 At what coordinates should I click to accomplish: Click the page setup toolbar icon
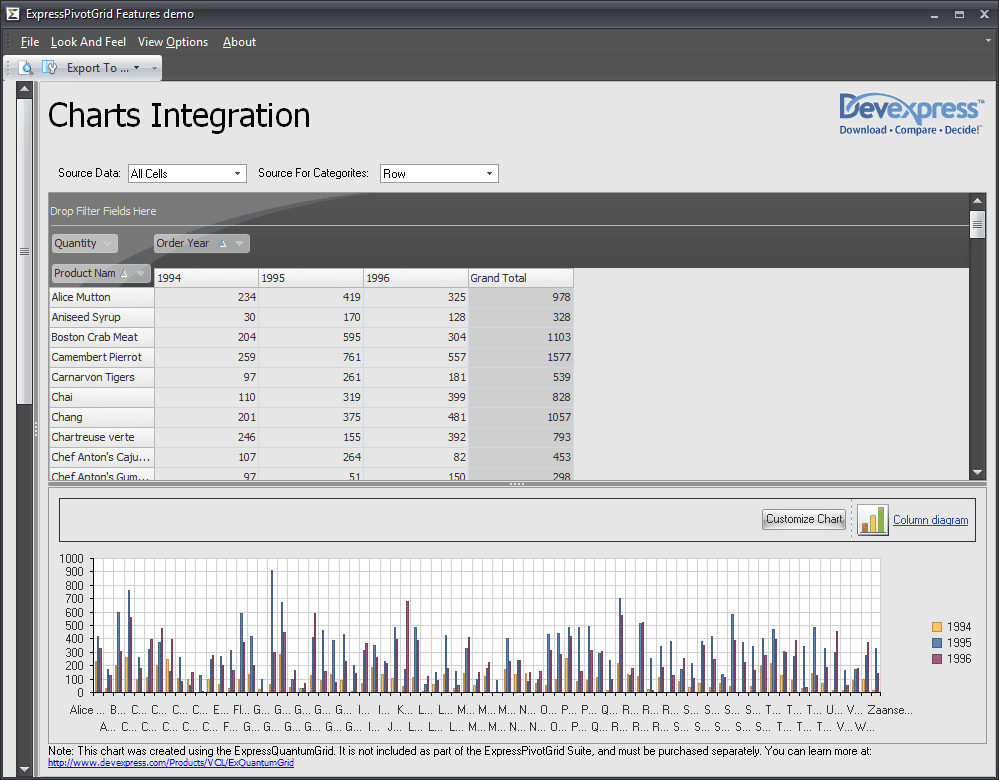point(49,67)
